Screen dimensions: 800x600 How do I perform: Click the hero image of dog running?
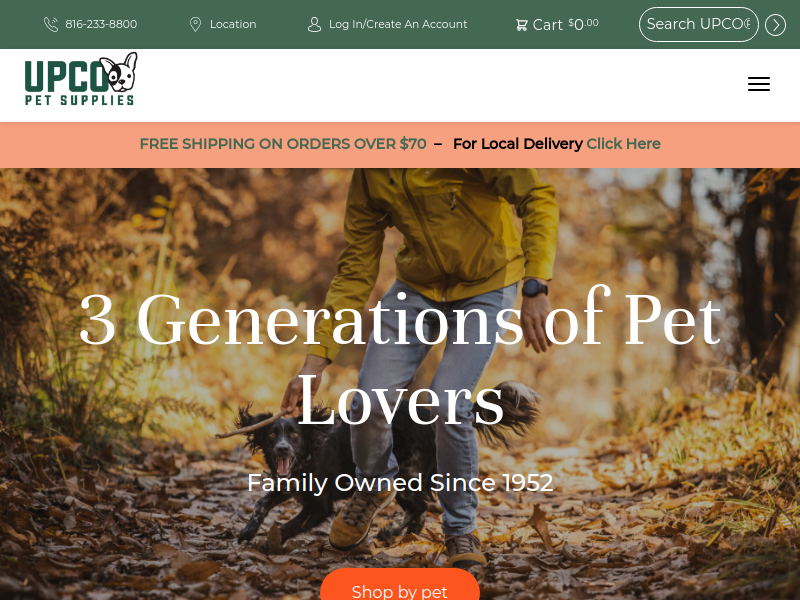pyautogui.click(x=400, y=384)
